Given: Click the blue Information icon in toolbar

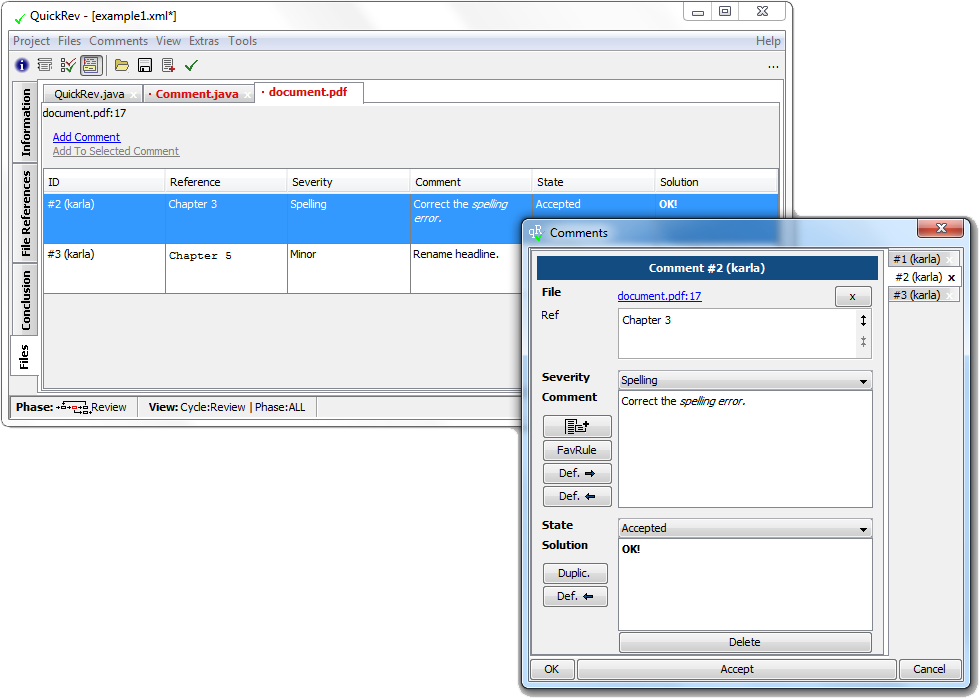Looking at the screenshot, I should 22,65.
